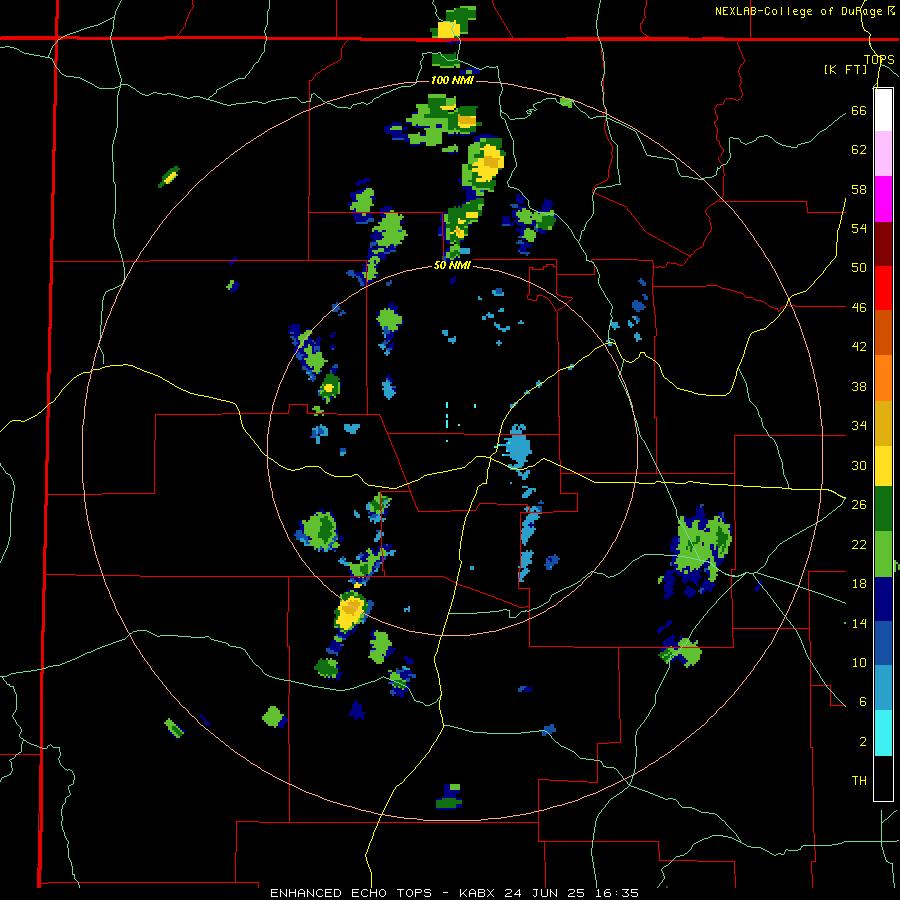
Task: Click the 58 value on the scale
Action: 859,189
